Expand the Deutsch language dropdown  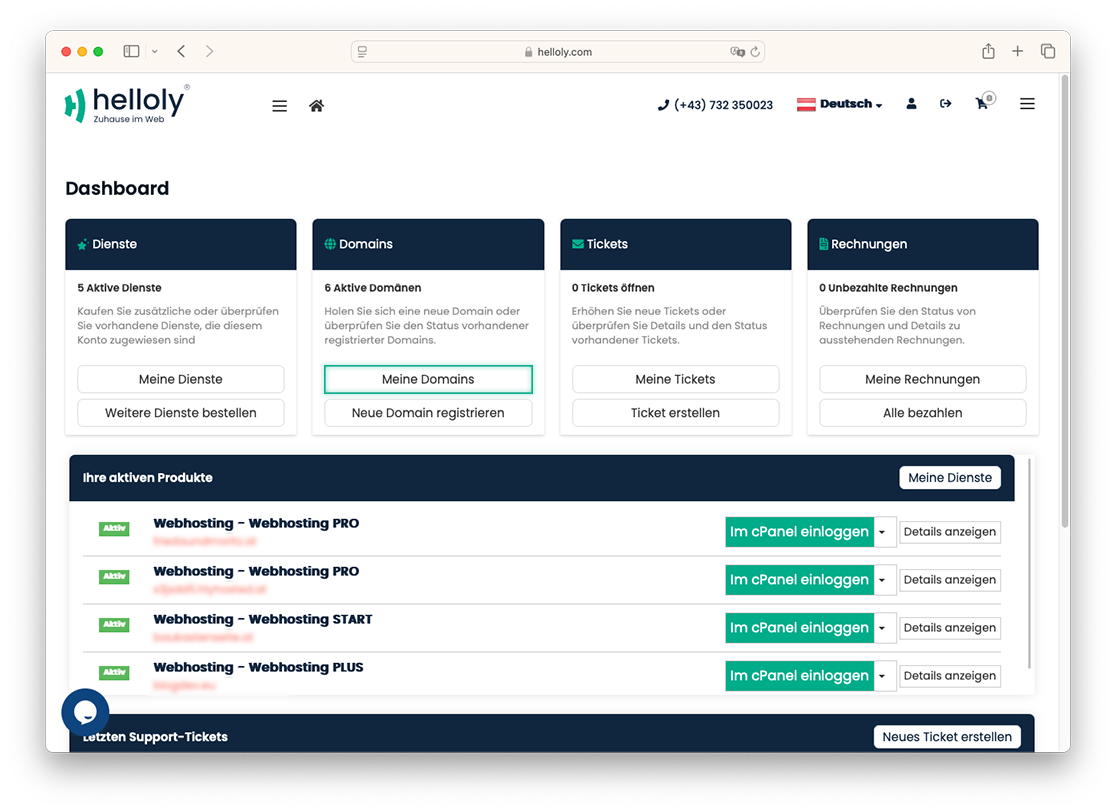[x=840, y=104]
